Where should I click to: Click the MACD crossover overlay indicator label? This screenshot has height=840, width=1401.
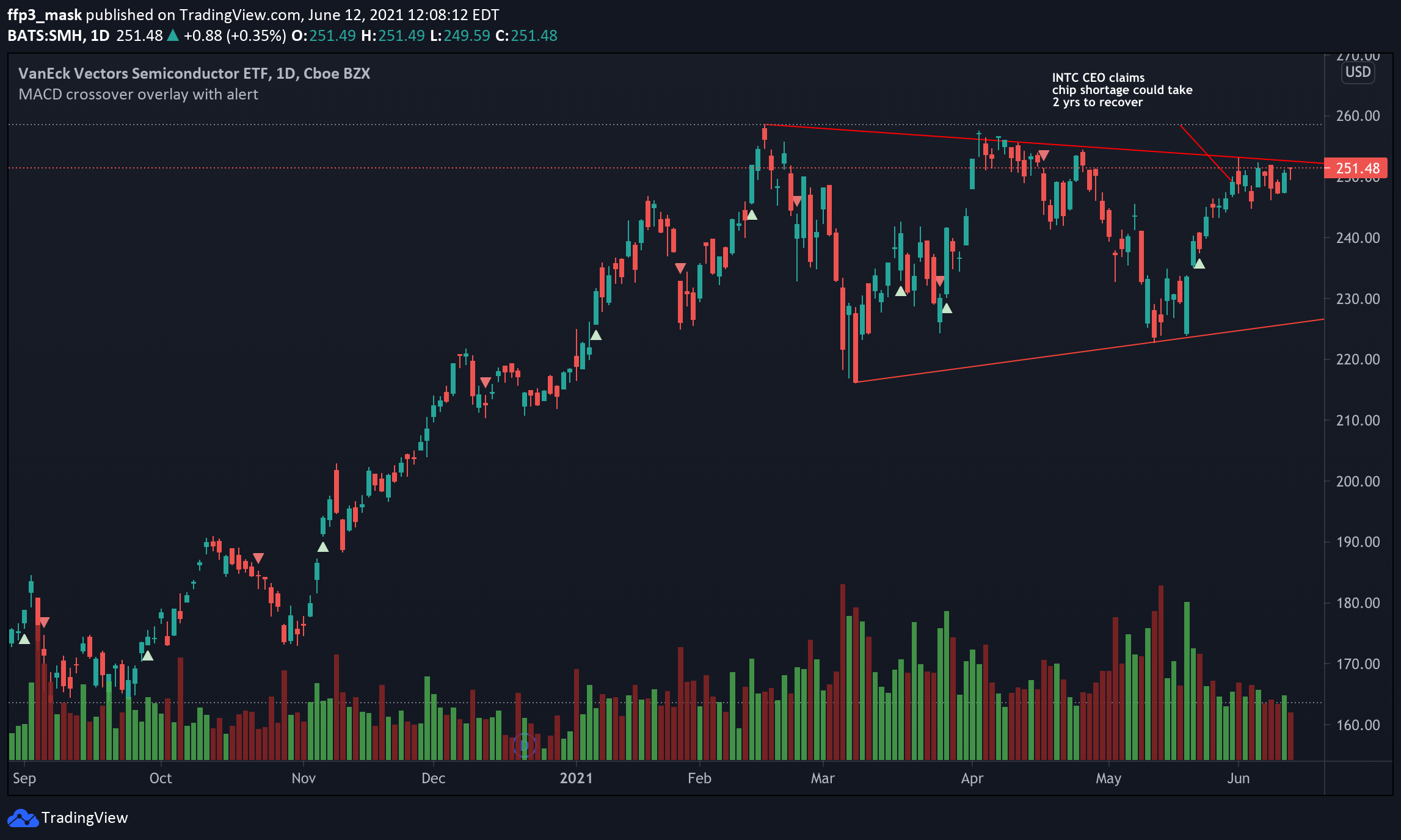(138, 95)
